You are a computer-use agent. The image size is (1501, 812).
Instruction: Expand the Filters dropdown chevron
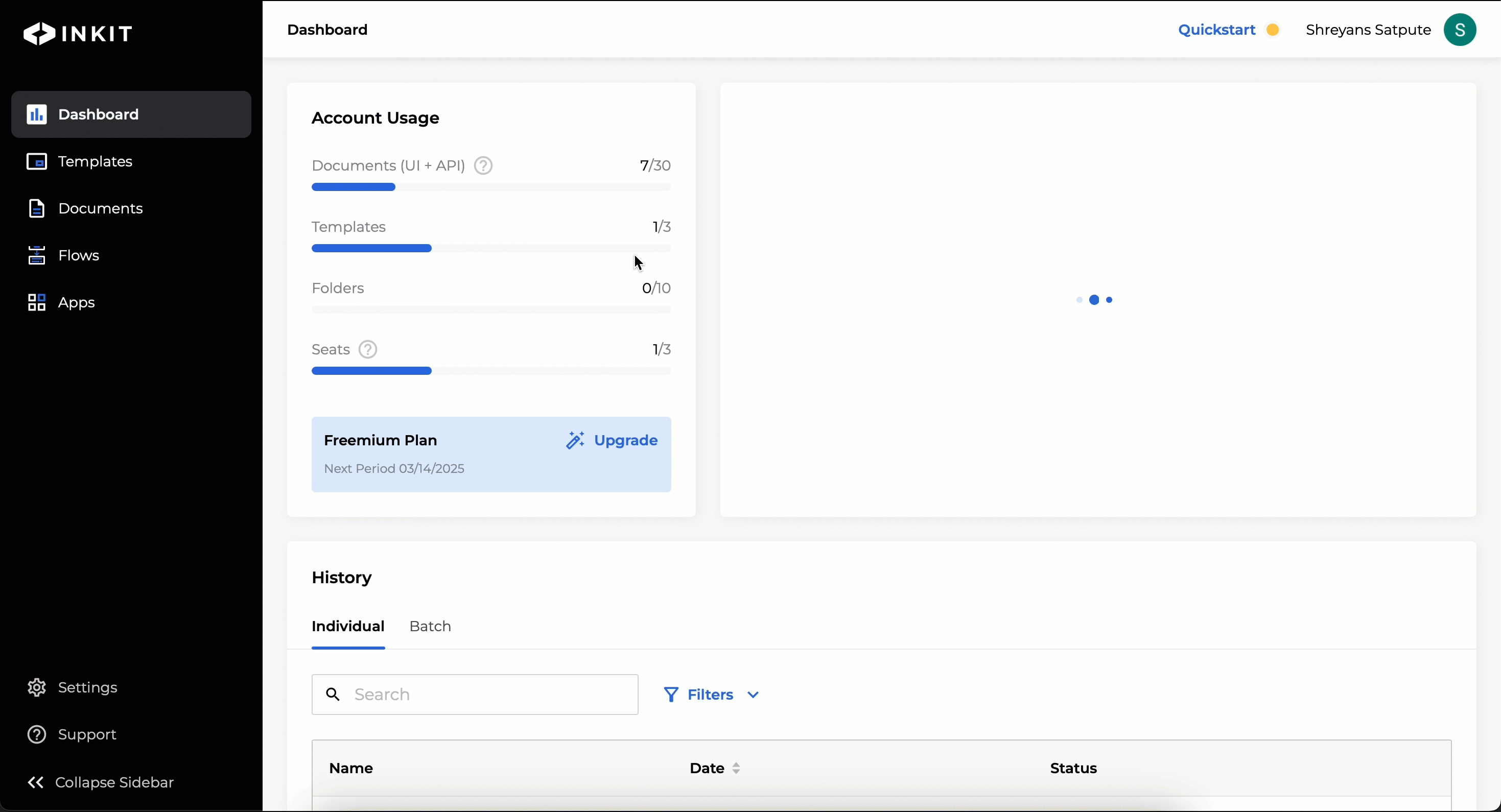click(x=753, y=695)
